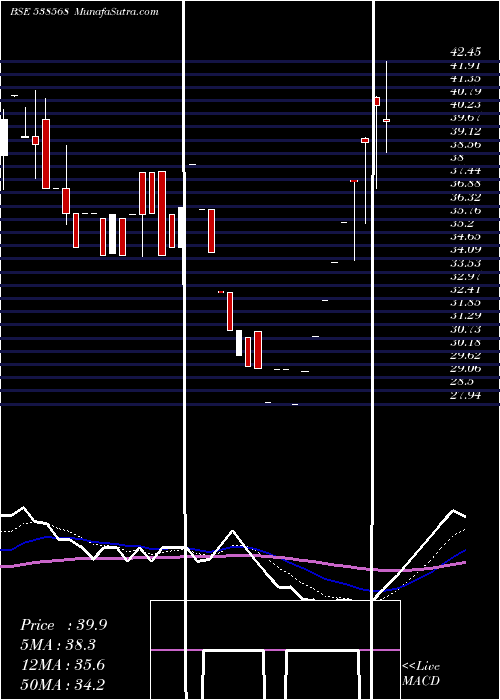Click the 33.53 price axis label
The width and height of the screenshot is (500, 700).
(x=466, y=263)
